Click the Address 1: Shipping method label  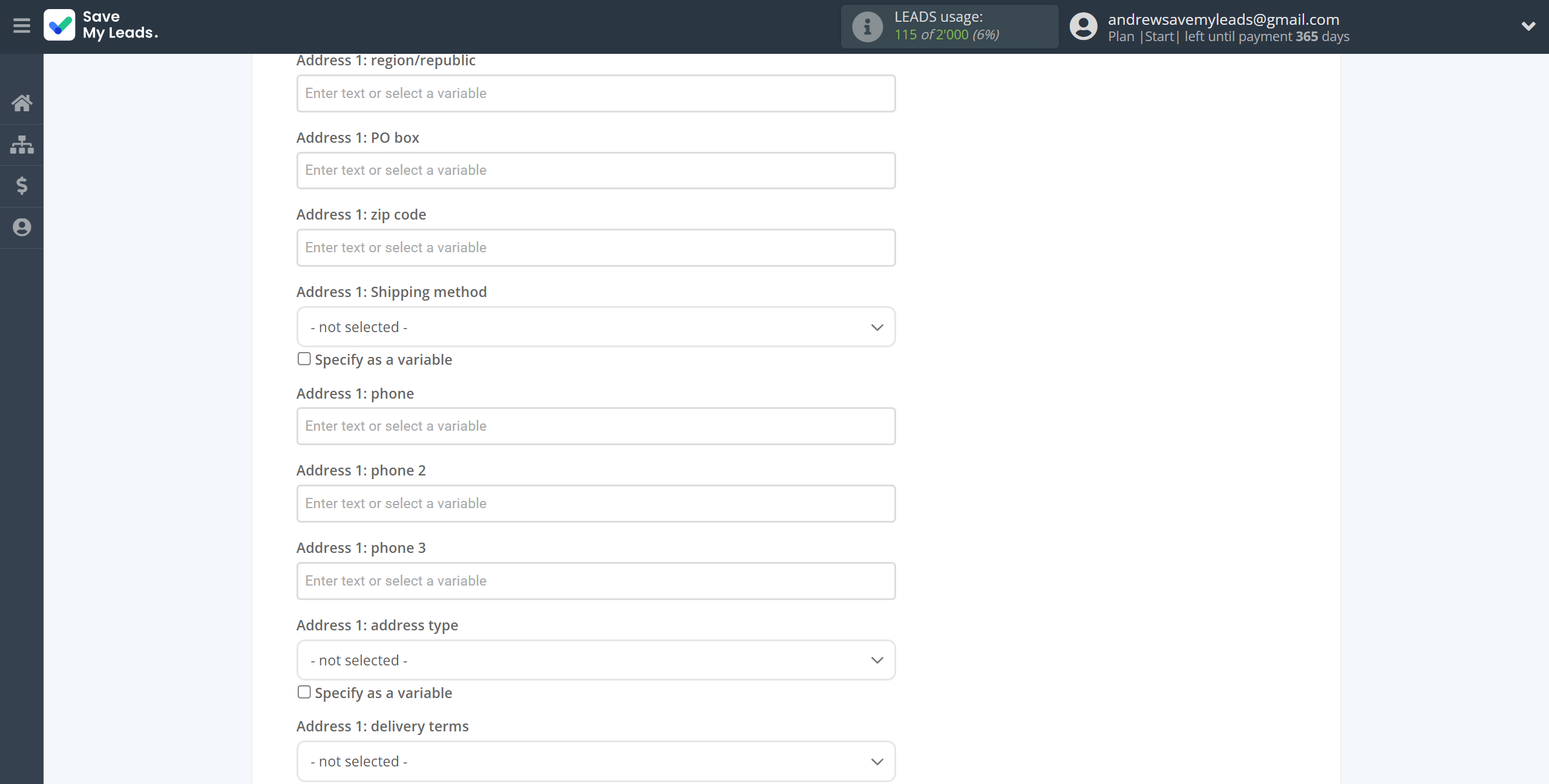pos(391,292)
